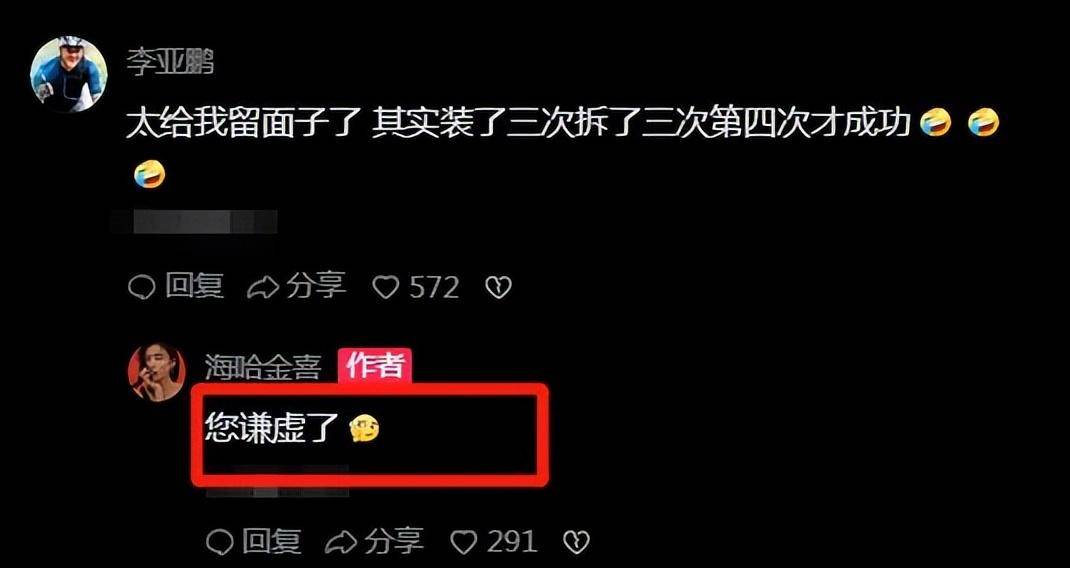Click the red 作者 author badge
This screenshot has width=1070, height=568.
click(375, 367)
